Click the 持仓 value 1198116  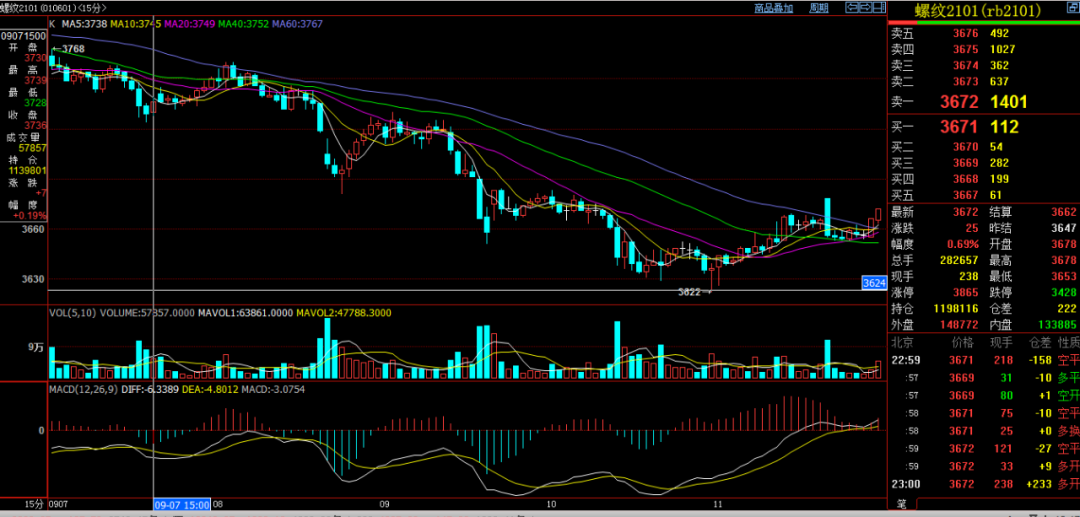coord(956,309)
